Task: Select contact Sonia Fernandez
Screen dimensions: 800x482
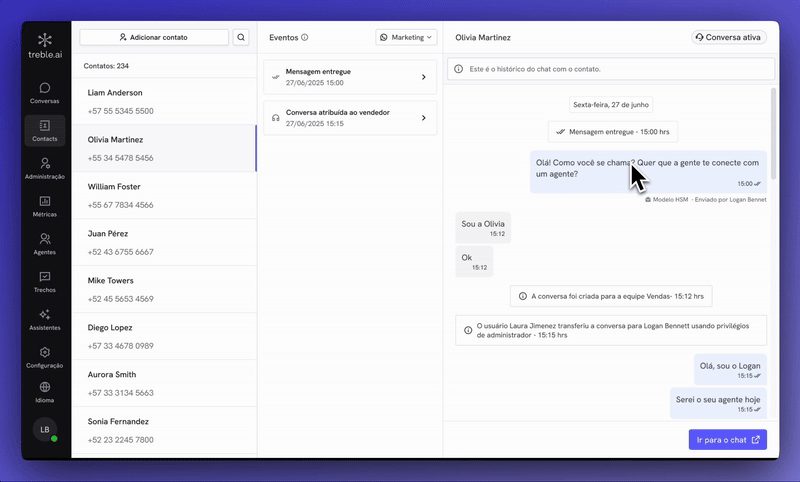Action: pyautogui.click(x=164, y=430)
